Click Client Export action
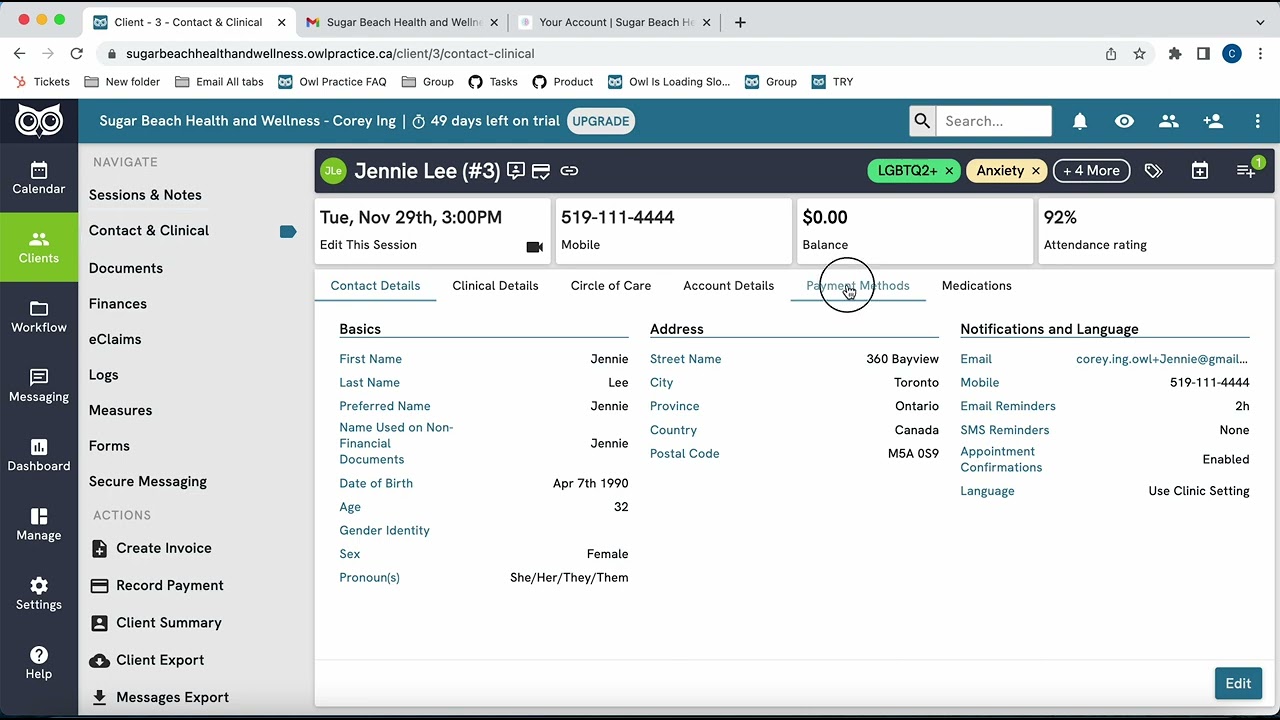 (147, 660)
